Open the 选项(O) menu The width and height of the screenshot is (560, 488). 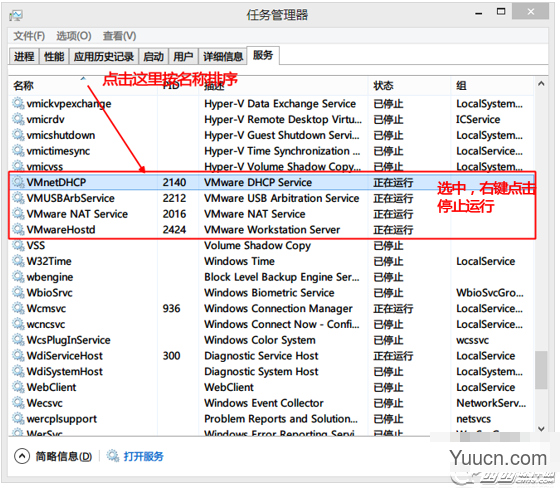74,36
